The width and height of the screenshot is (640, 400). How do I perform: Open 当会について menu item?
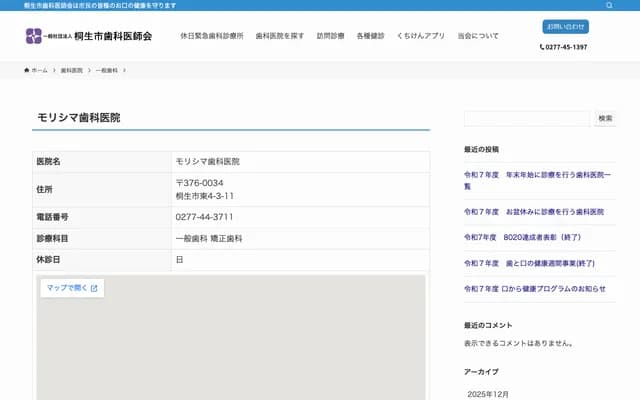point(478,36)
